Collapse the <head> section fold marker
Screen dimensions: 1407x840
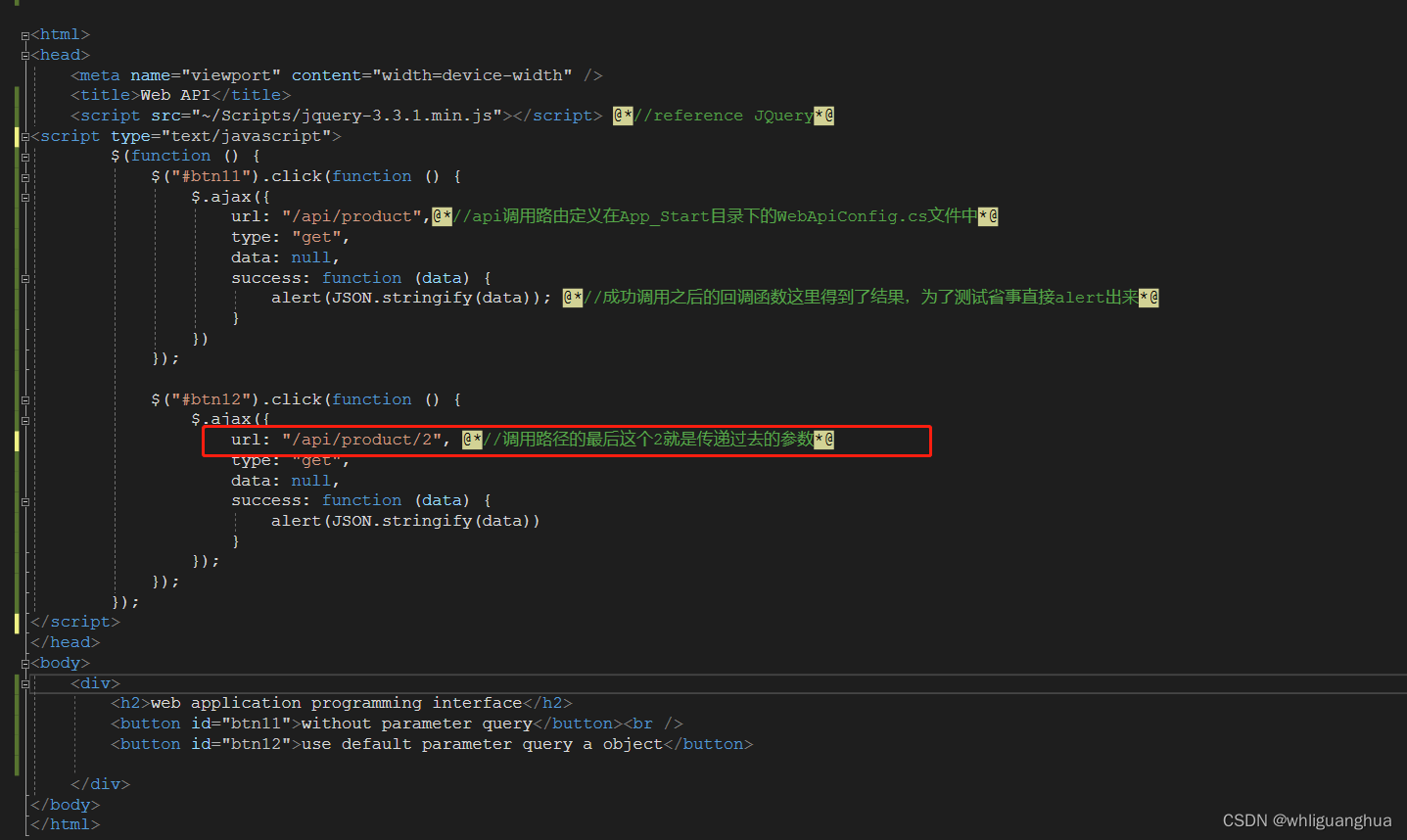(x=24, y=55)
